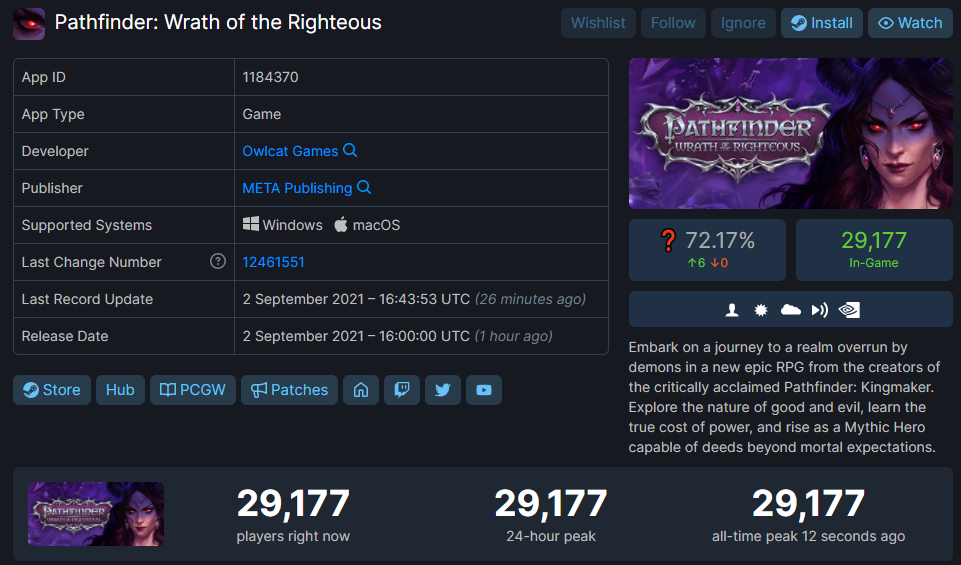Click the 'all-time peak 12 seconds ago' count

coord(808,504)
